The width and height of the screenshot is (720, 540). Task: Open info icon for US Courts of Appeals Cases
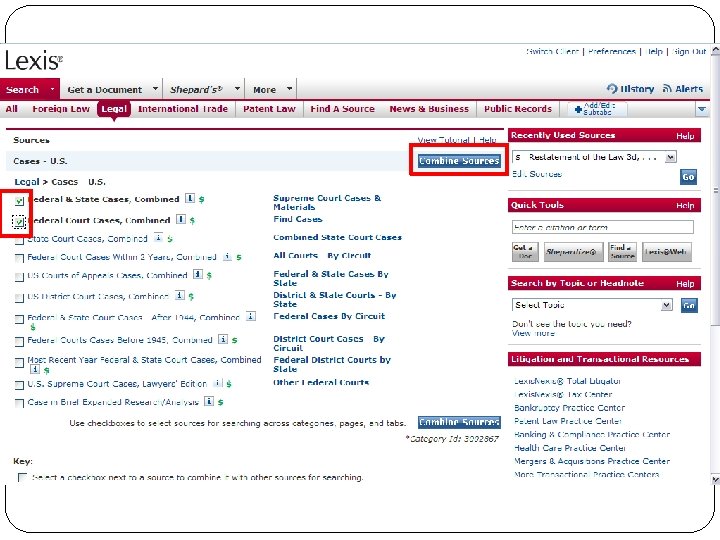(x=197, y=275)
